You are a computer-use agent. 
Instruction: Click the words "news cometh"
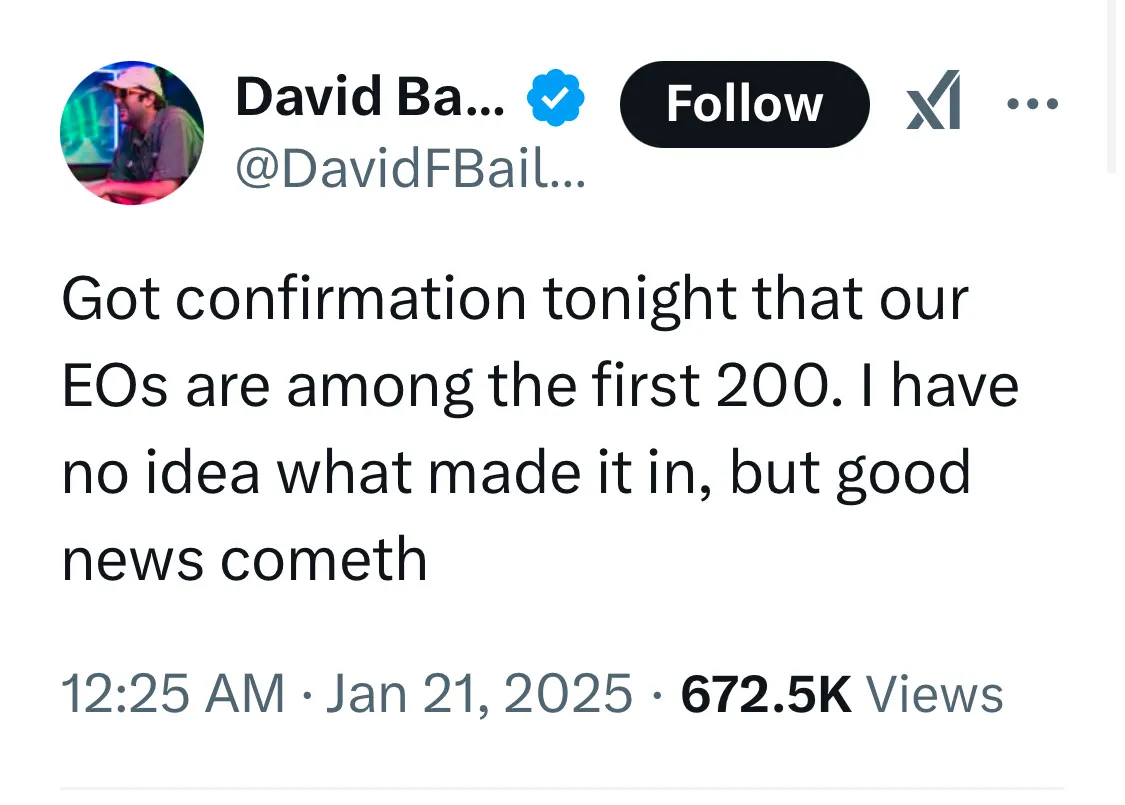coord(244,558)
